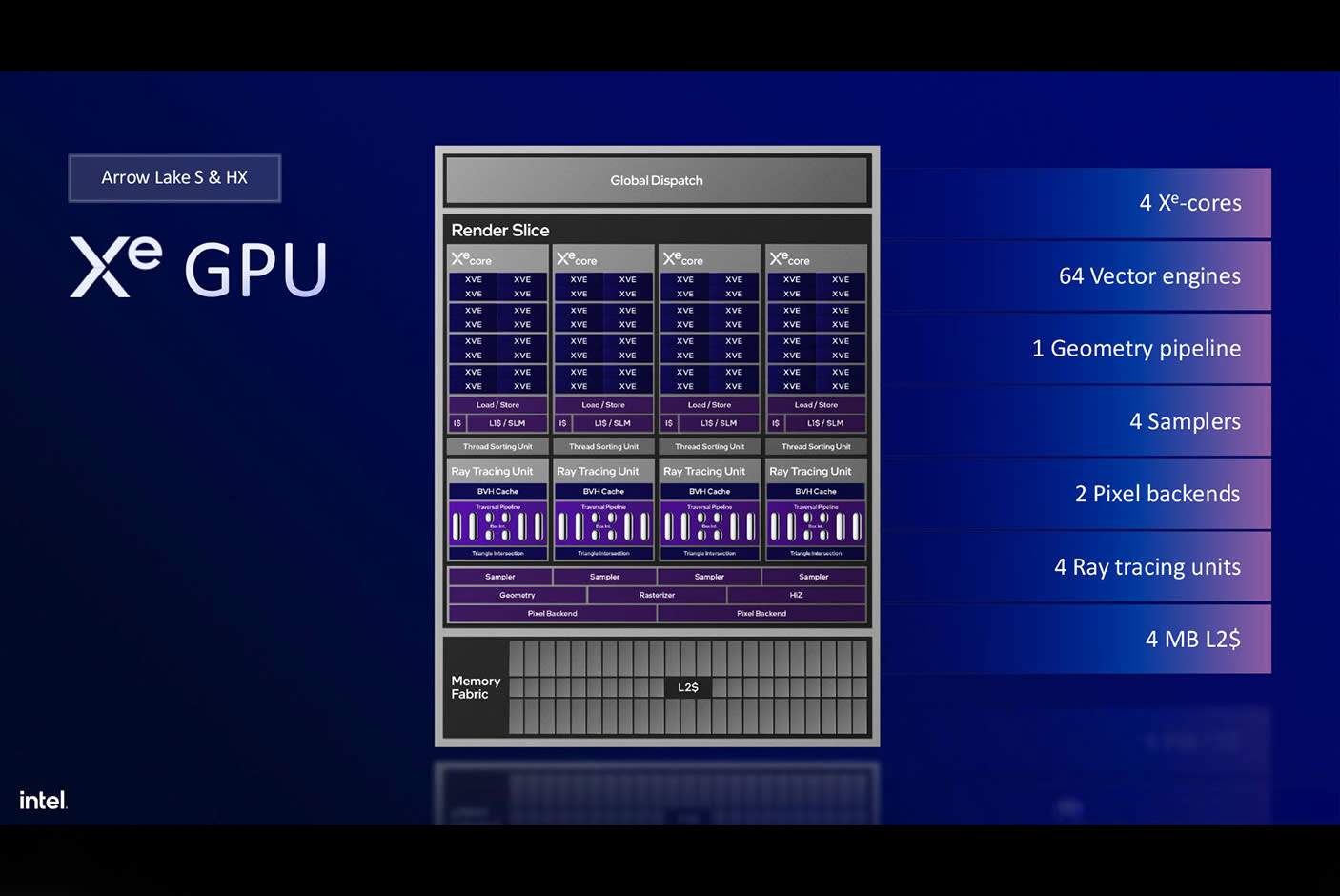This screenshot has width=1340, height=896.
Task: Click the 4 MB L2$ banner
Action: click(1192, 639)
